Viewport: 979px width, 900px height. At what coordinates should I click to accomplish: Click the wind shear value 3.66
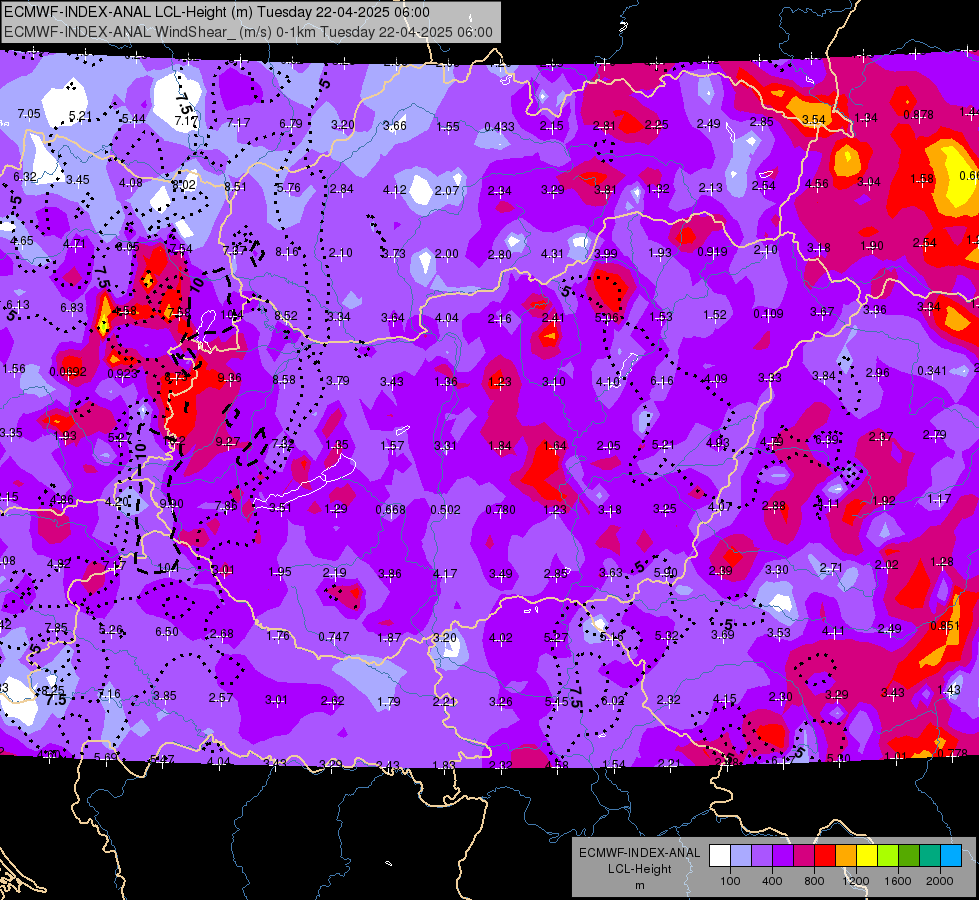[395, 126]
